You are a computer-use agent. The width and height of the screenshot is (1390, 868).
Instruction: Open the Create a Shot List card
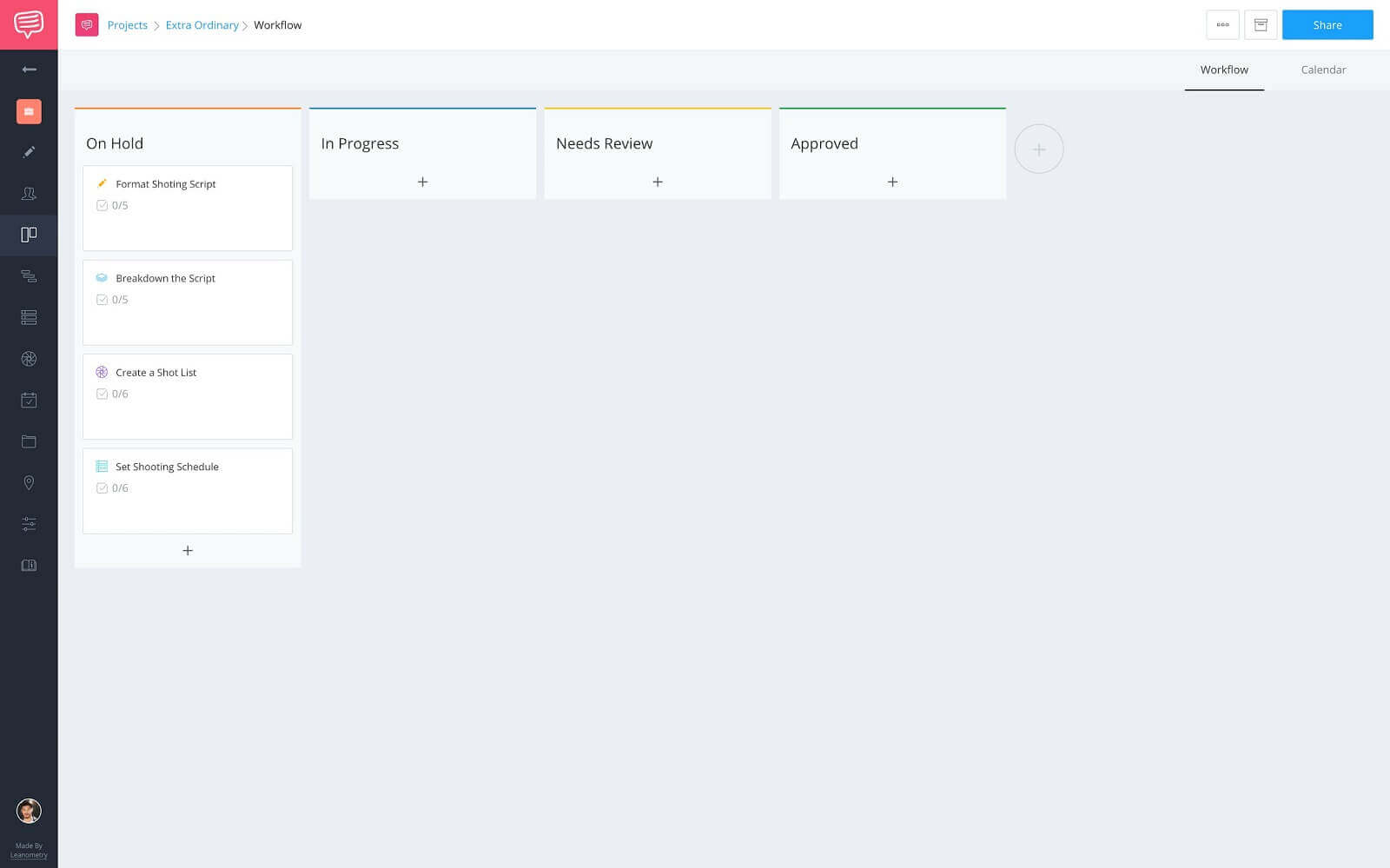(x=188, y=396)
